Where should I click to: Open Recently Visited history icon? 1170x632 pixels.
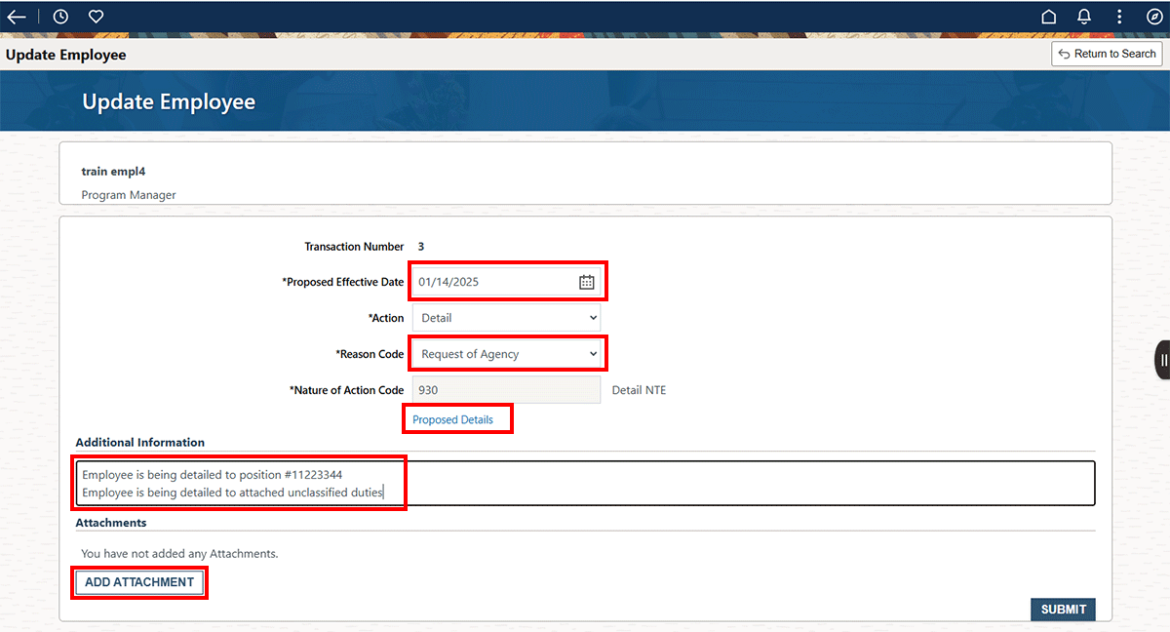coord(59,16)
